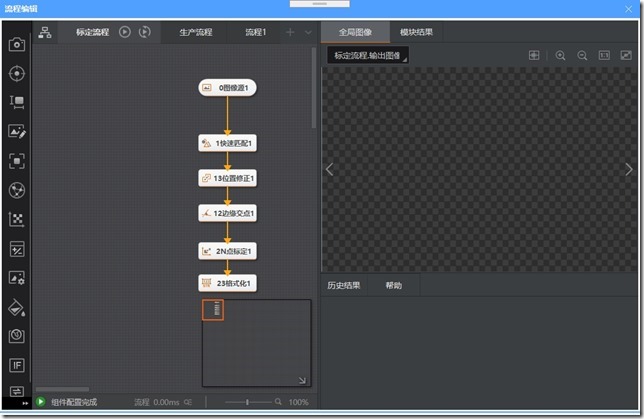The image size is (644, 419).
Task: Open the calibration checkerboard tool group
Action: (17, 219)
